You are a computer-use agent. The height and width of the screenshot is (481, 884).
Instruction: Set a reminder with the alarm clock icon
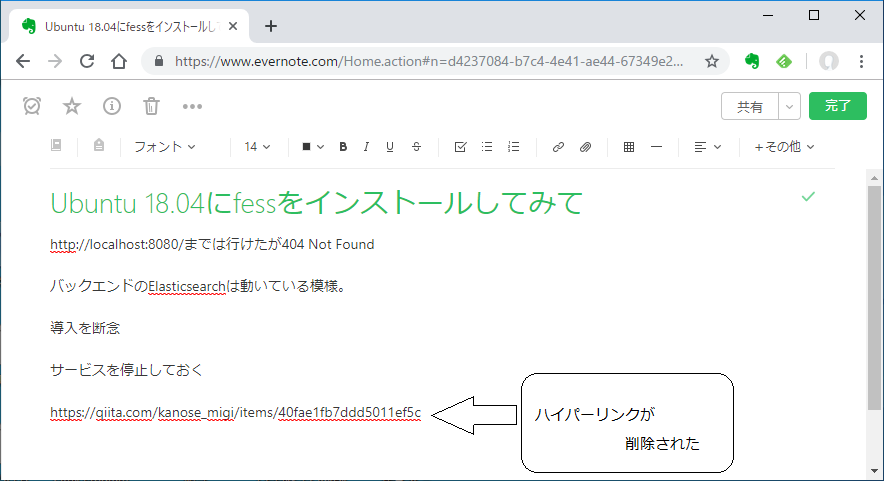tap(32, 106)
